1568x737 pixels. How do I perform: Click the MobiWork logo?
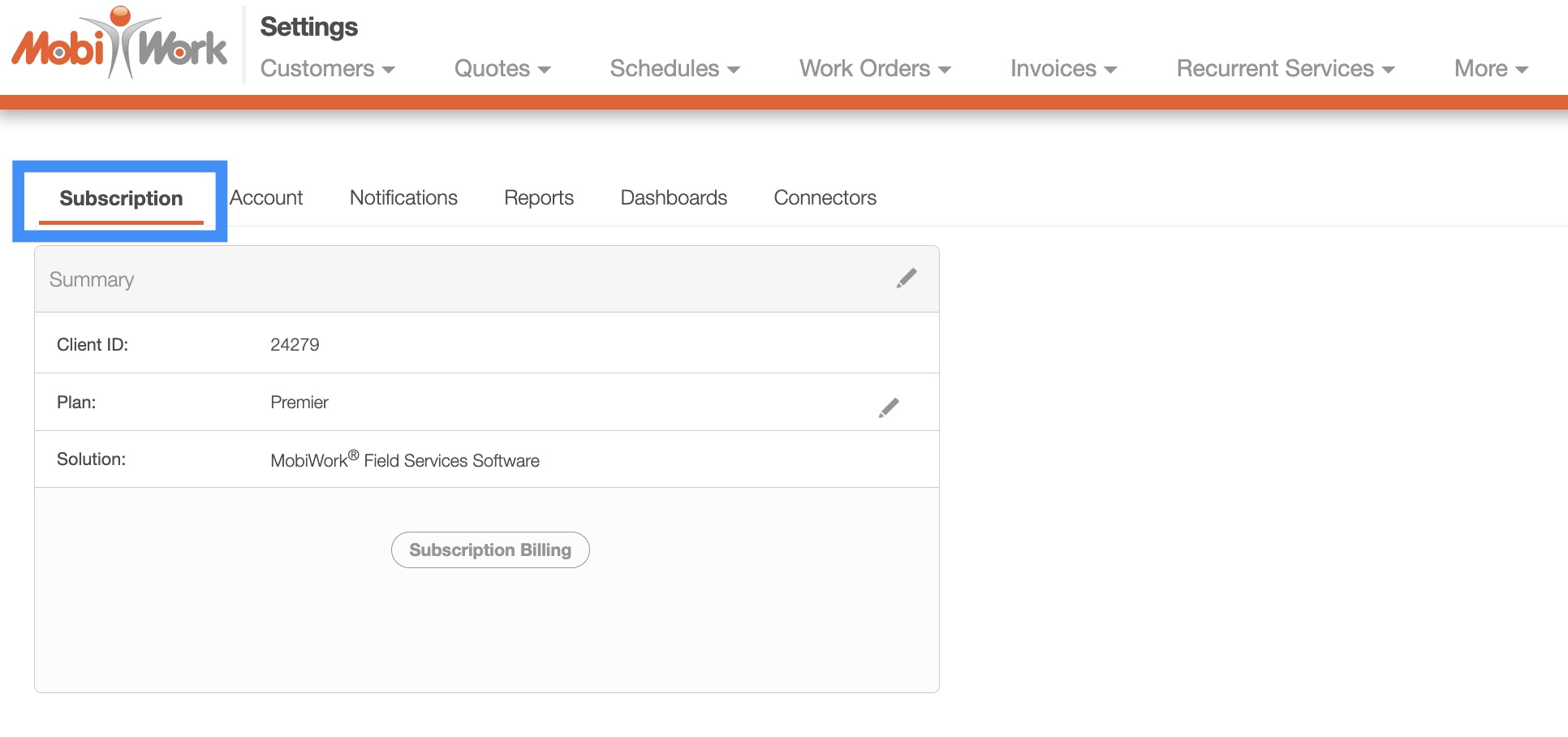[119, 45]
